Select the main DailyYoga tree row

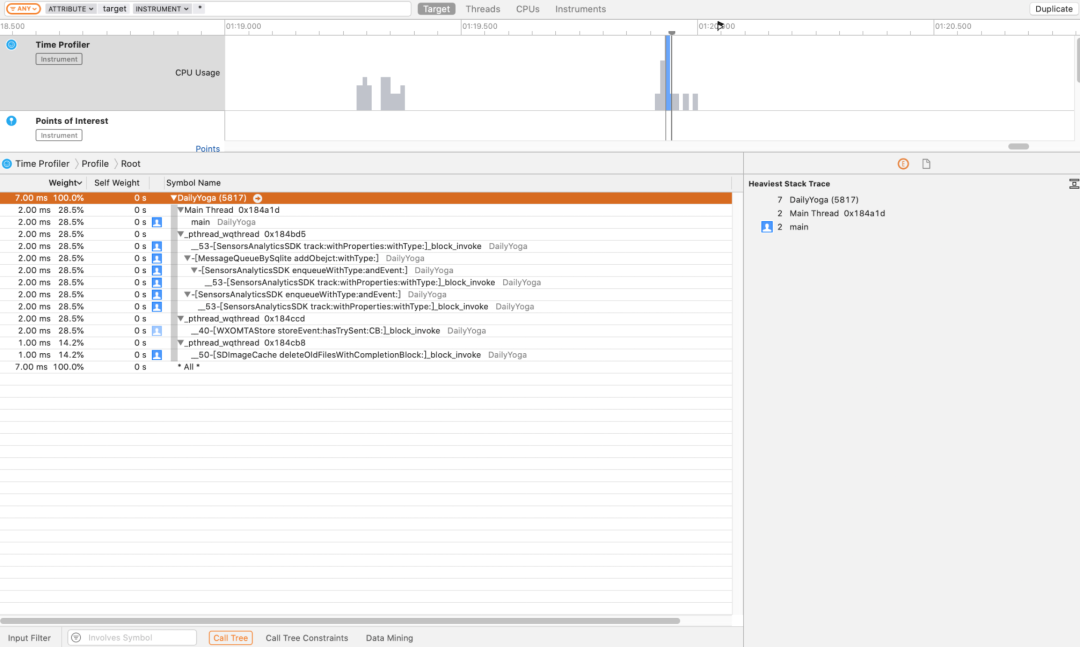(x=366, y=222)
